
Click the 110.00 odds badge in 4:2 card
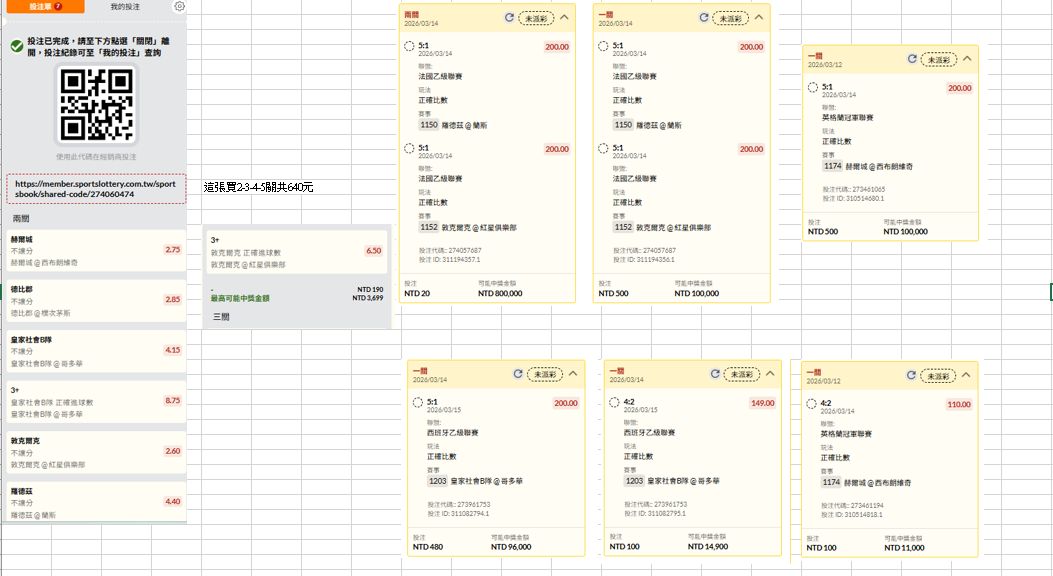959,405
